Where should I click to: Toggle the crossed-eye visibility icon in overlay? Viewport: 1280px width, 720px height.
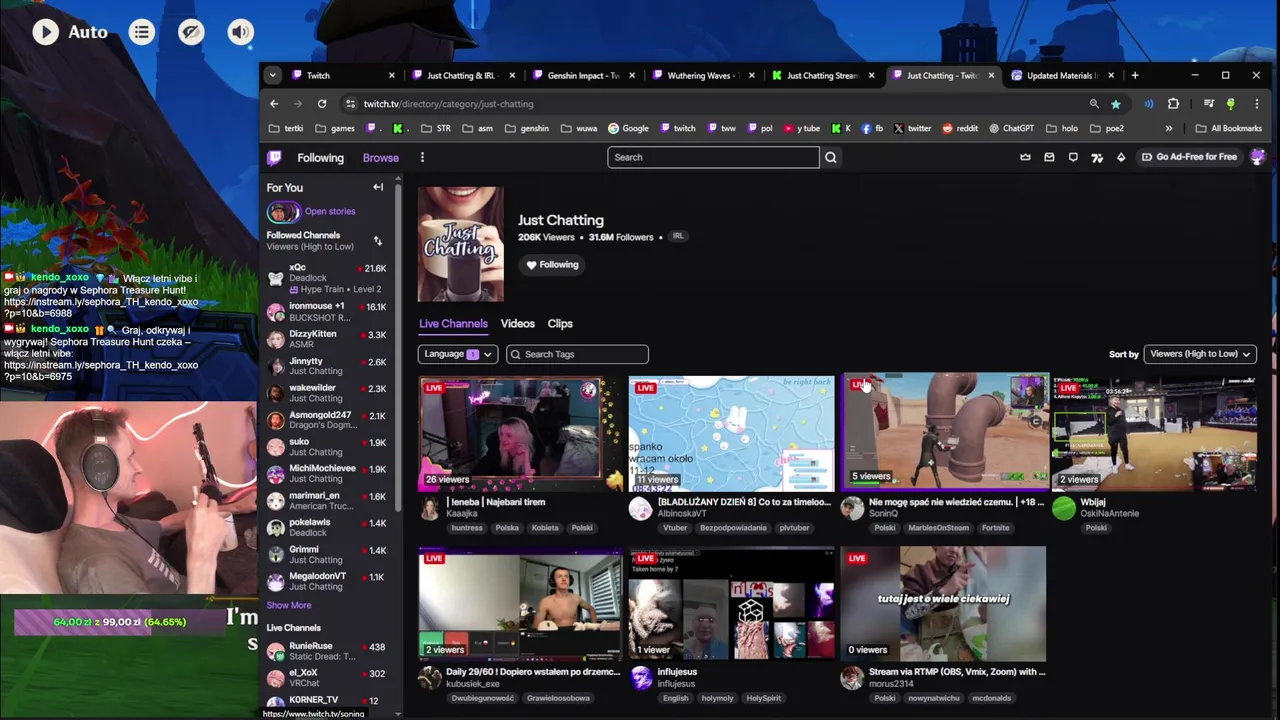point(191,32)
